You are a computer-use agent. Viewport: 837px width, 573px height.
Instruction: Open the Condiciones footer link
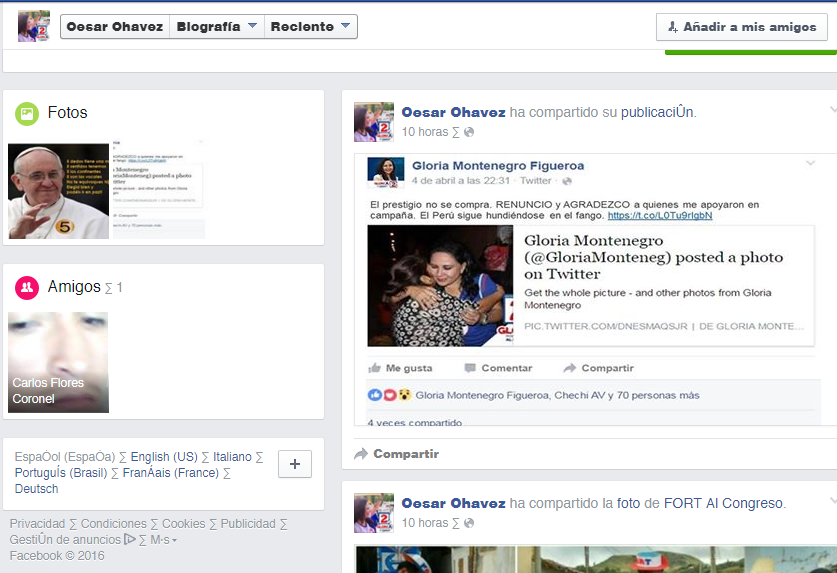coord(114,524)
